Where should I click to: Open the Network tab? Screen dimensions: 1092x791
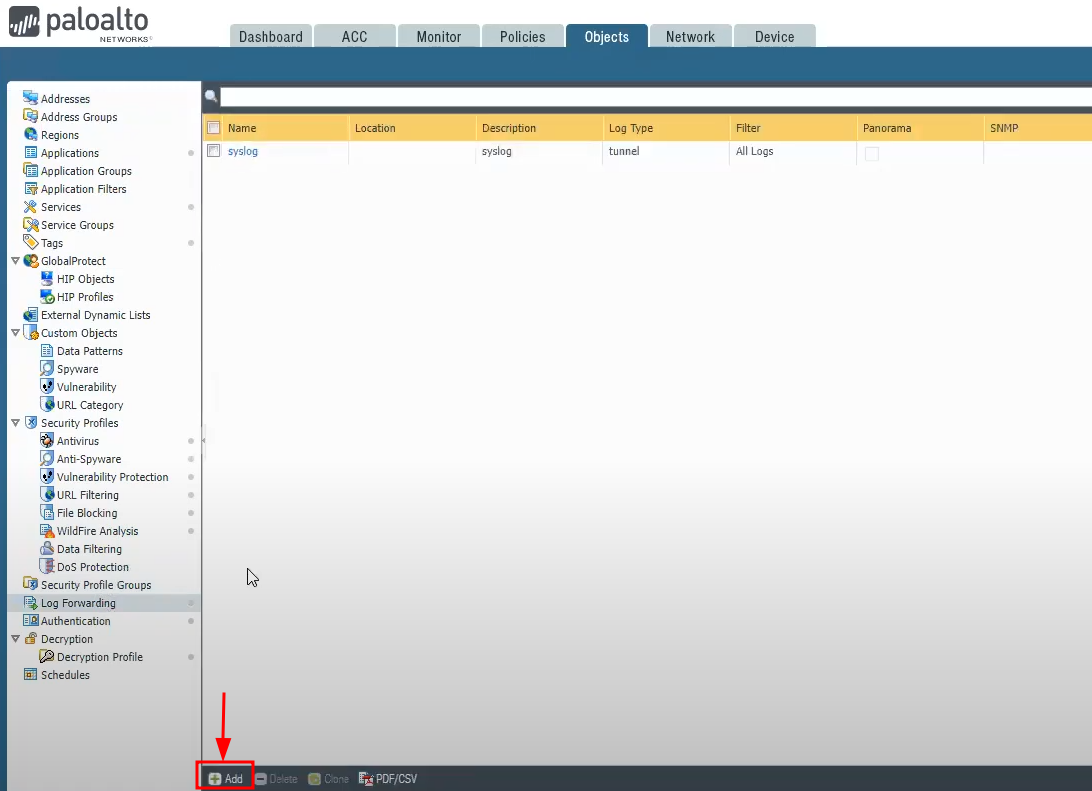click(690, 37)
